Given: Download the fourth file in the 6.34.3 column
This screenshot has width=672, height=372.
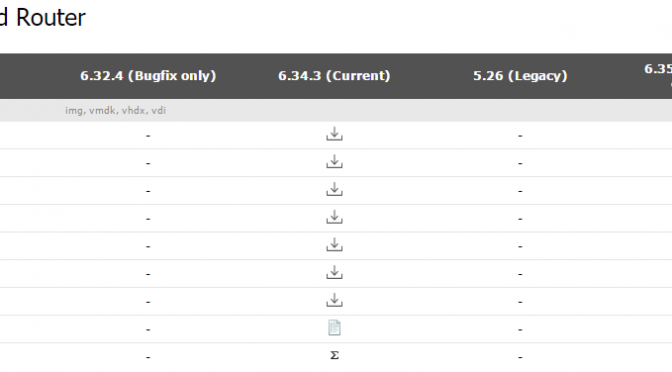Looking at the screenshot, I should (x=334, y=217).
